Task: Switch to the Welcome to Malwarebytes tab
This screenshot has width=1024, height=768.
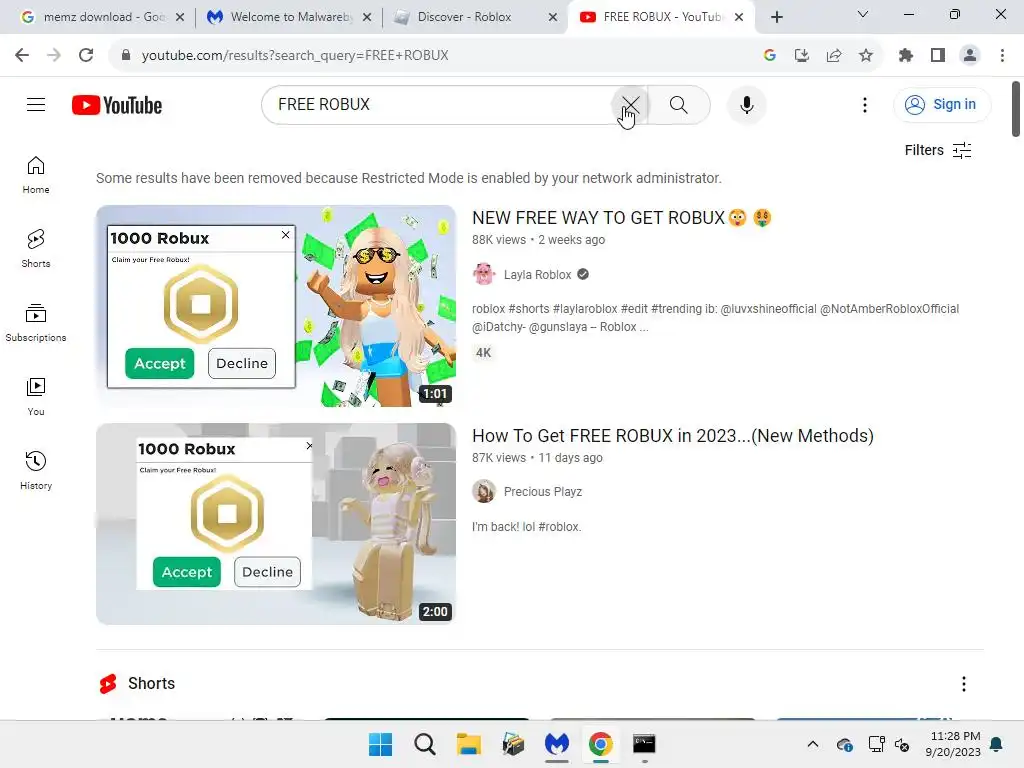Action: point(290,17)
